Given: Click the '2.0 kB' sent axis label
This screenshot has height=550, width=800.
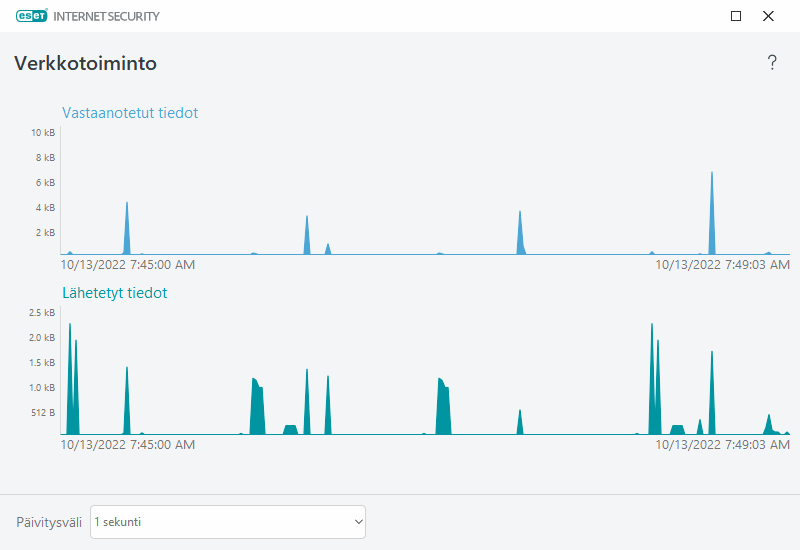Looking at the screenshot, I should pyautogui.click(x=42, y=338).
